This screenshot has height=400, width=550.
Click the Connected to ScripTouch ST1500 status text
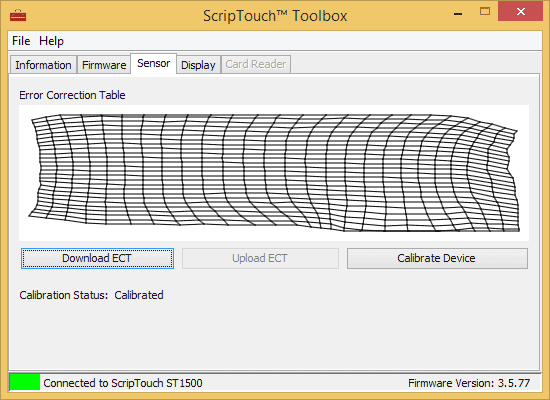[123, 383]
